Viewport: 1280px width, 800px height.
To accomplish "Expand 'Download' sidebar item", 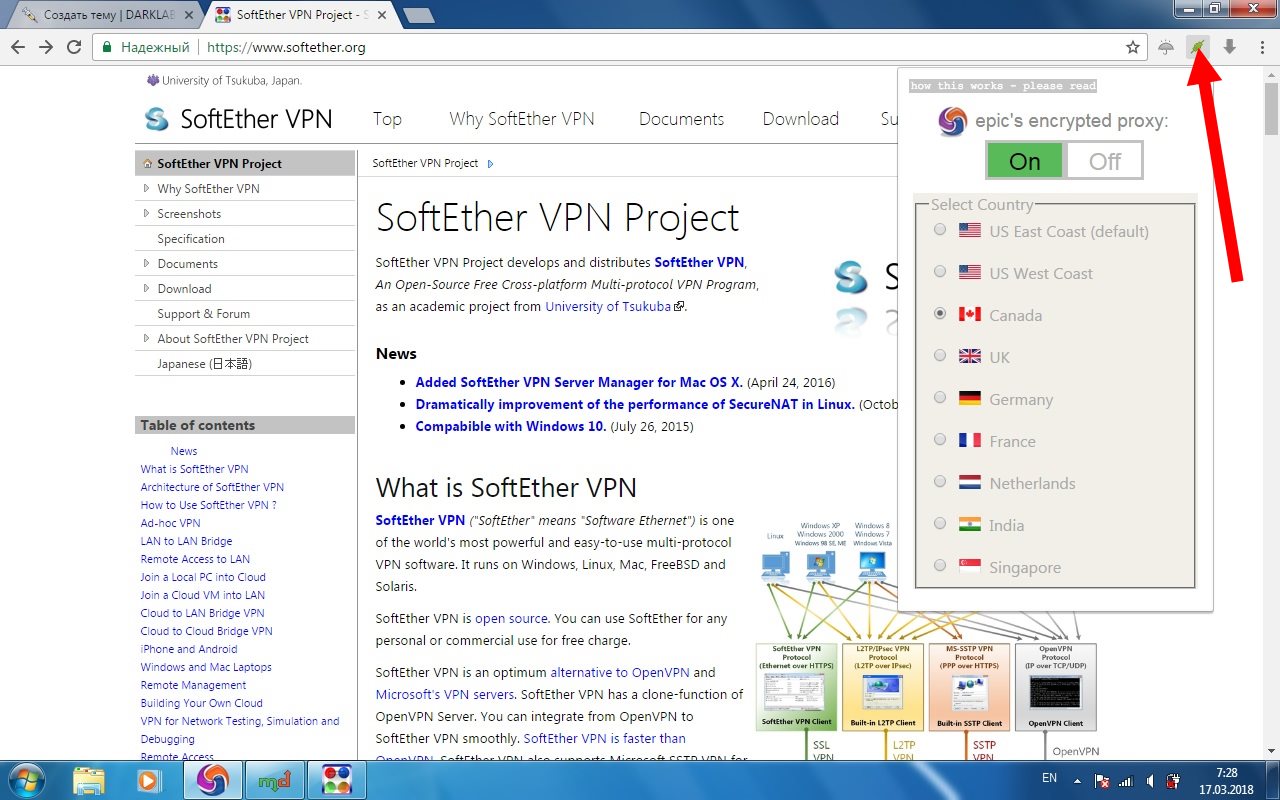I will tap(146, 288).
